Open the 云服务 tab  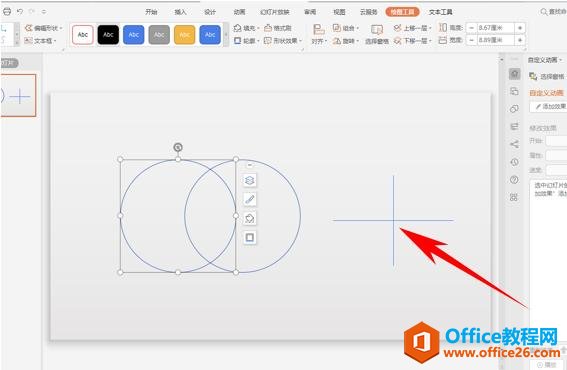[368, 12]
